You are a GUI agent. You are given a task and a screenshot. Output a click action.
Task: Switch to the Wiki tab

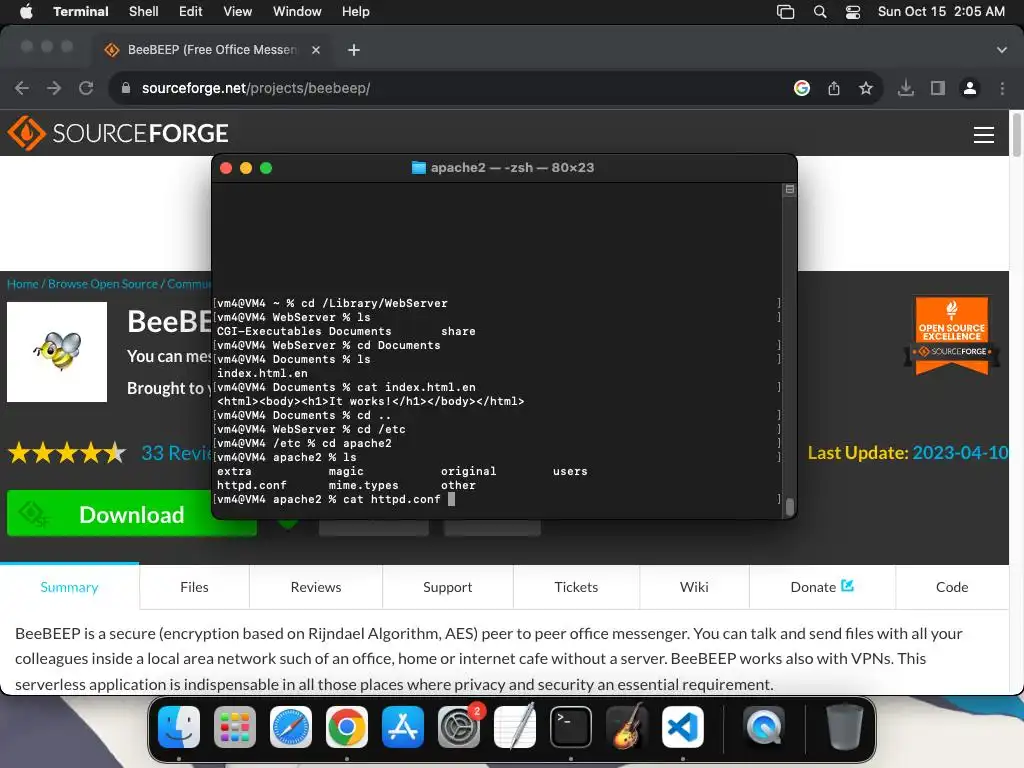[694, 587]
